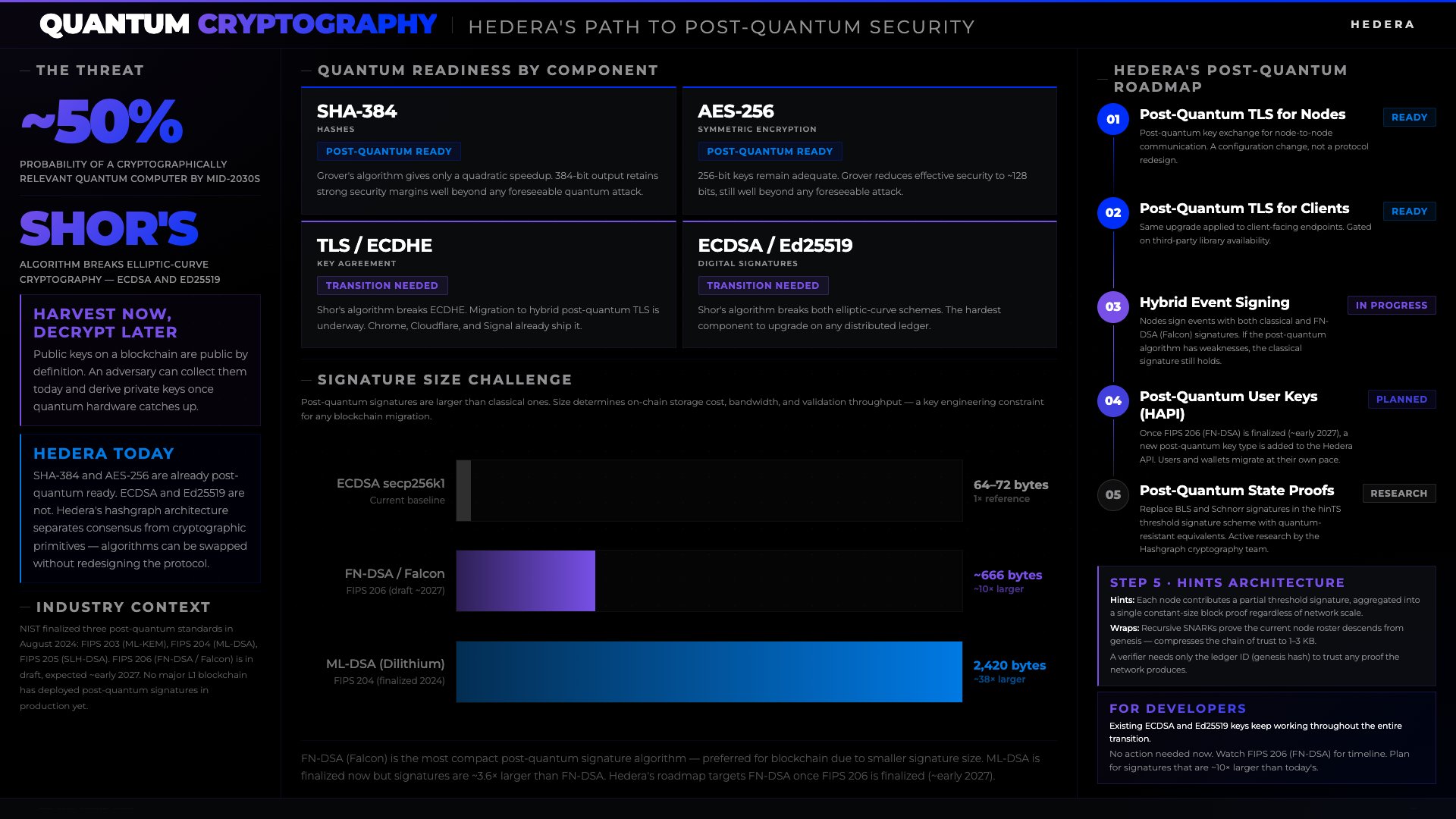Click the purple FN-DSA Falcon bar
Image resolution: width=1456 pixels, height=819 pixels.
tap(526, 581)
